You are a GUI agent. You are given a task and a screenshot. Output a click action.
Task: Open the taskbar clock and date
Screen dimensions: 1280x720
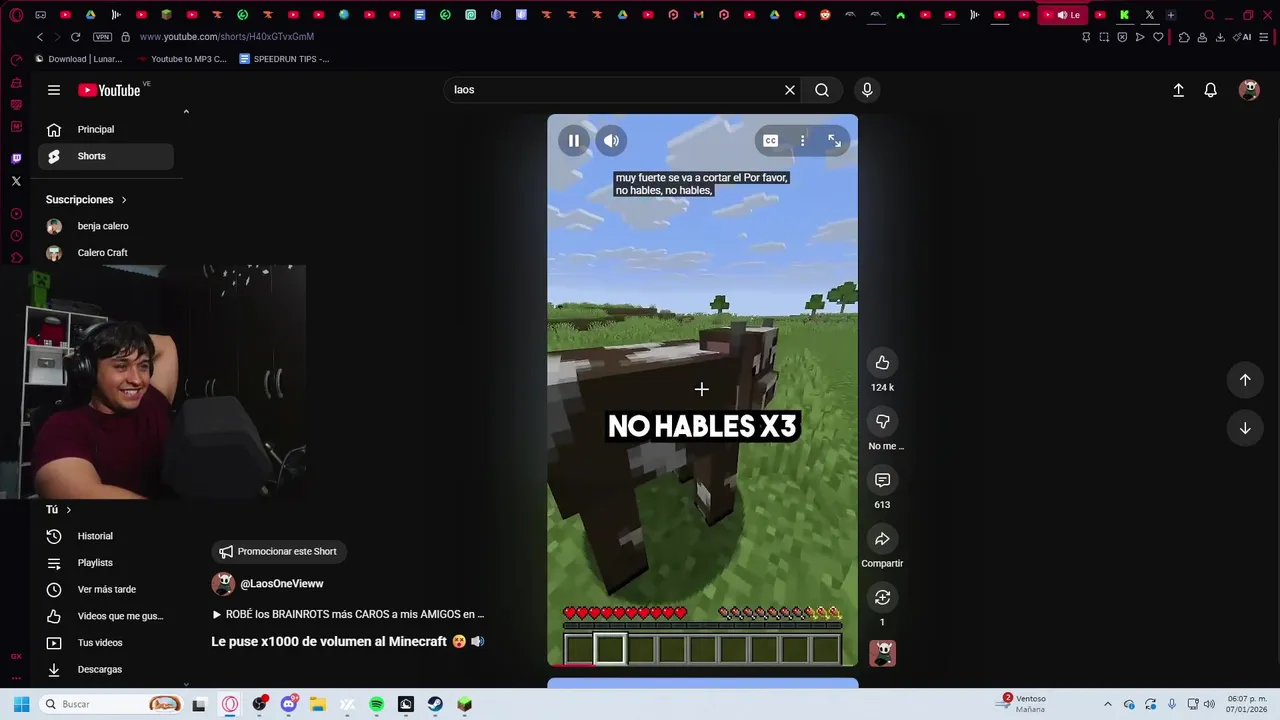[1247, 704]
